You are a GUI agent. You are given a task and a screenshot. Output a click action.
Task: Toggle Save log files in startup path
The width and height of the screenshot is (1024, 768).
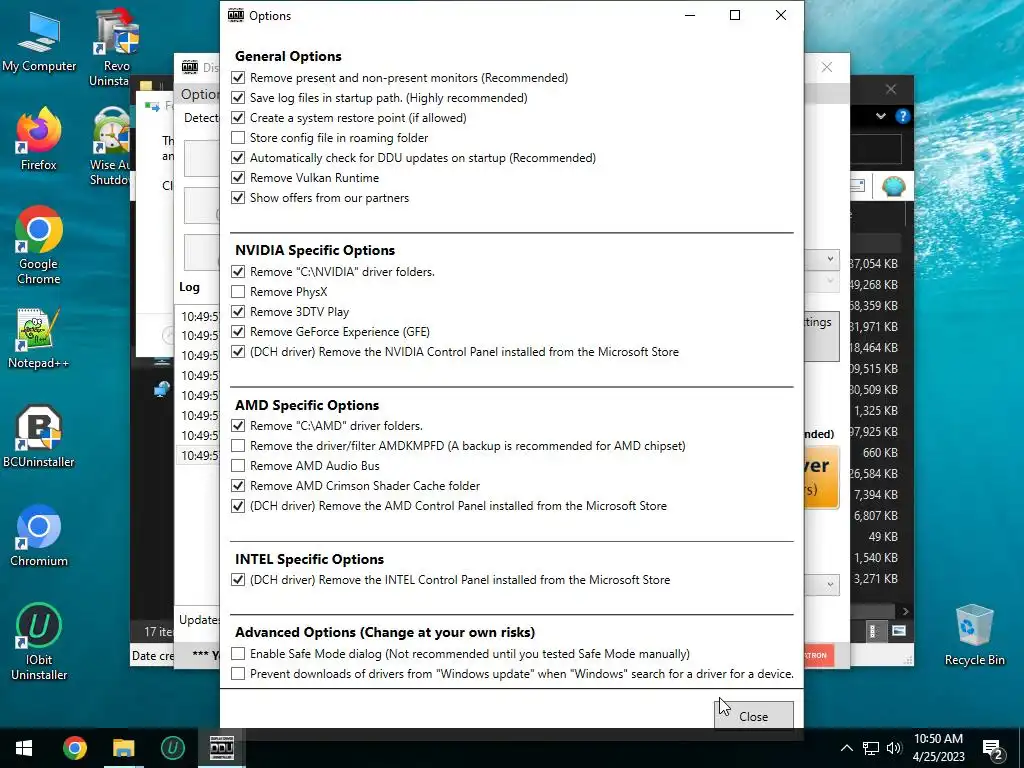point(238,98)
